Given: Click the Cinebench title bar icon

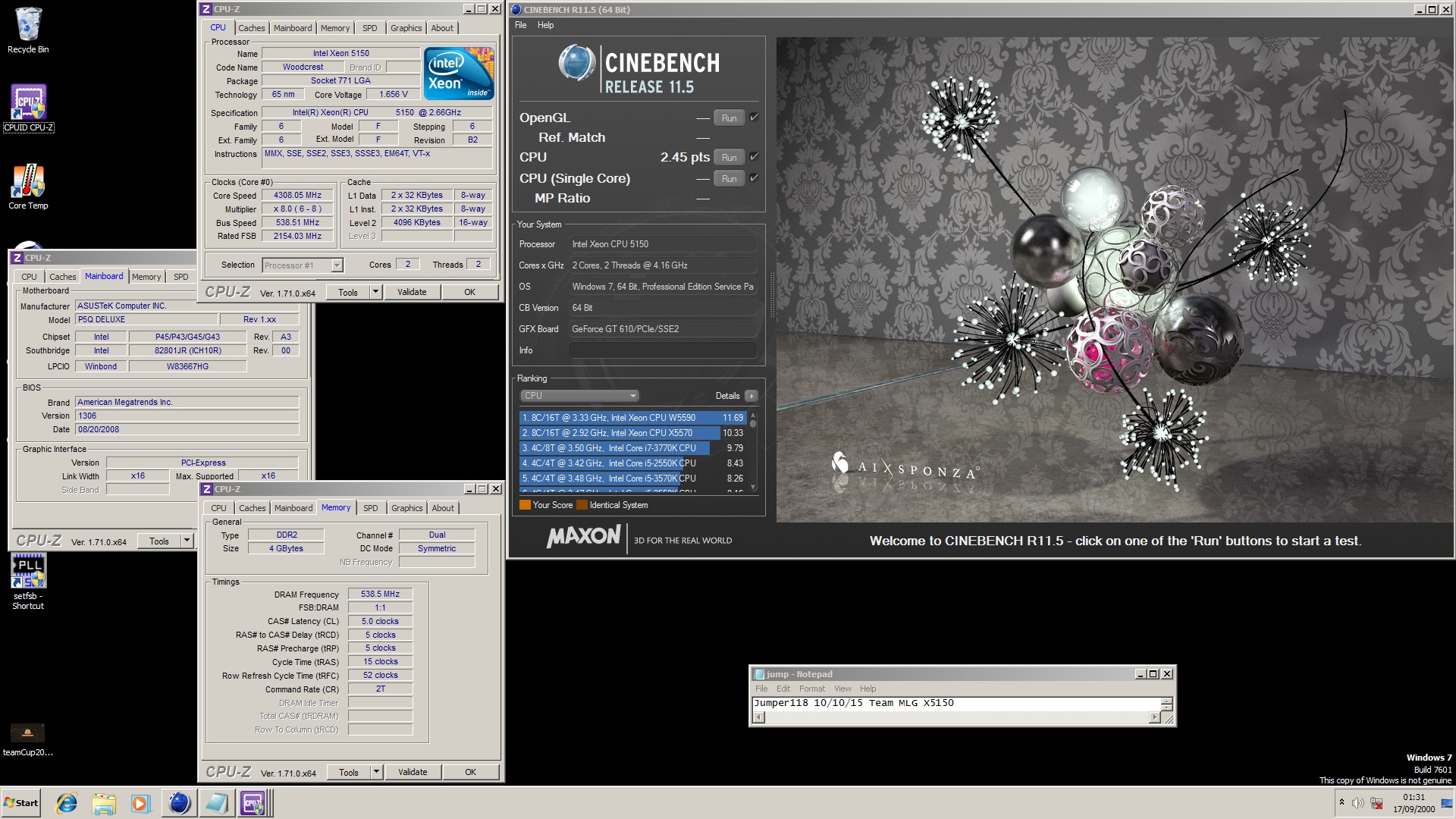Looking at the screenshot, I should pyautogui.click(x=516, y=10).
